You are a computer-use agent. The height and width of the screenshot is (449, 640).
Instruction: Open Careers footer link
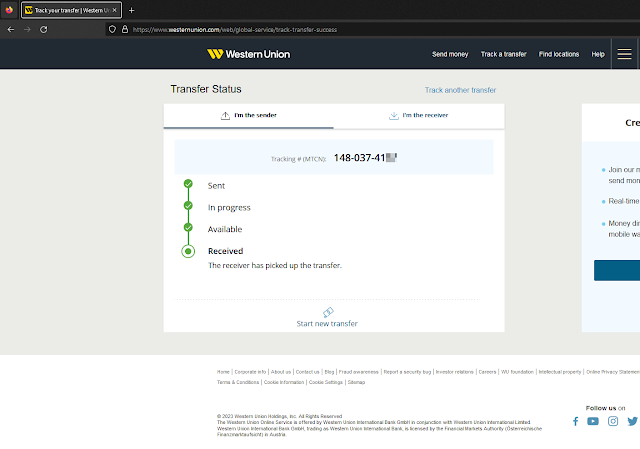(x=487, y=372)
